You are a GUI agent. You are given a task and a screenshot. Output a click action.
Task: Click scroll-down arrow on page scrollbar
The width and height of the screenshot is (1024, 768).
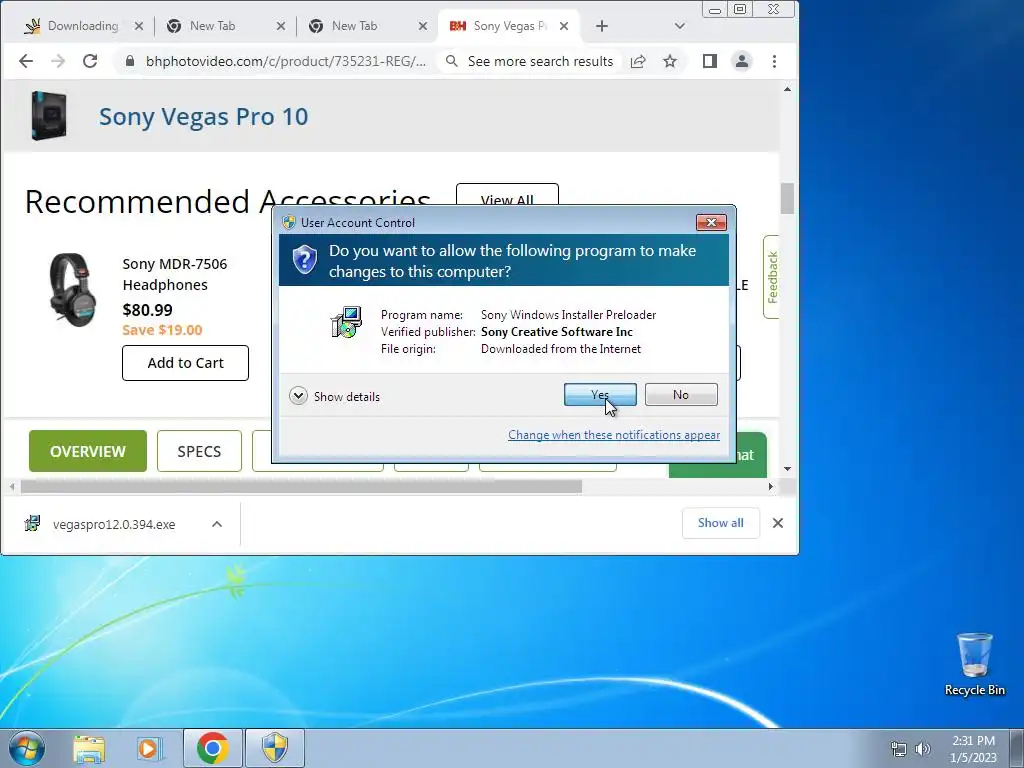(x=788, y=469)
